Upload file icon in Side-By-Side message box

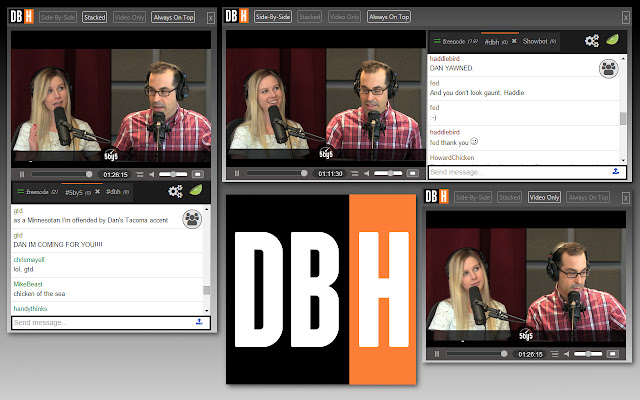(616, 171)
